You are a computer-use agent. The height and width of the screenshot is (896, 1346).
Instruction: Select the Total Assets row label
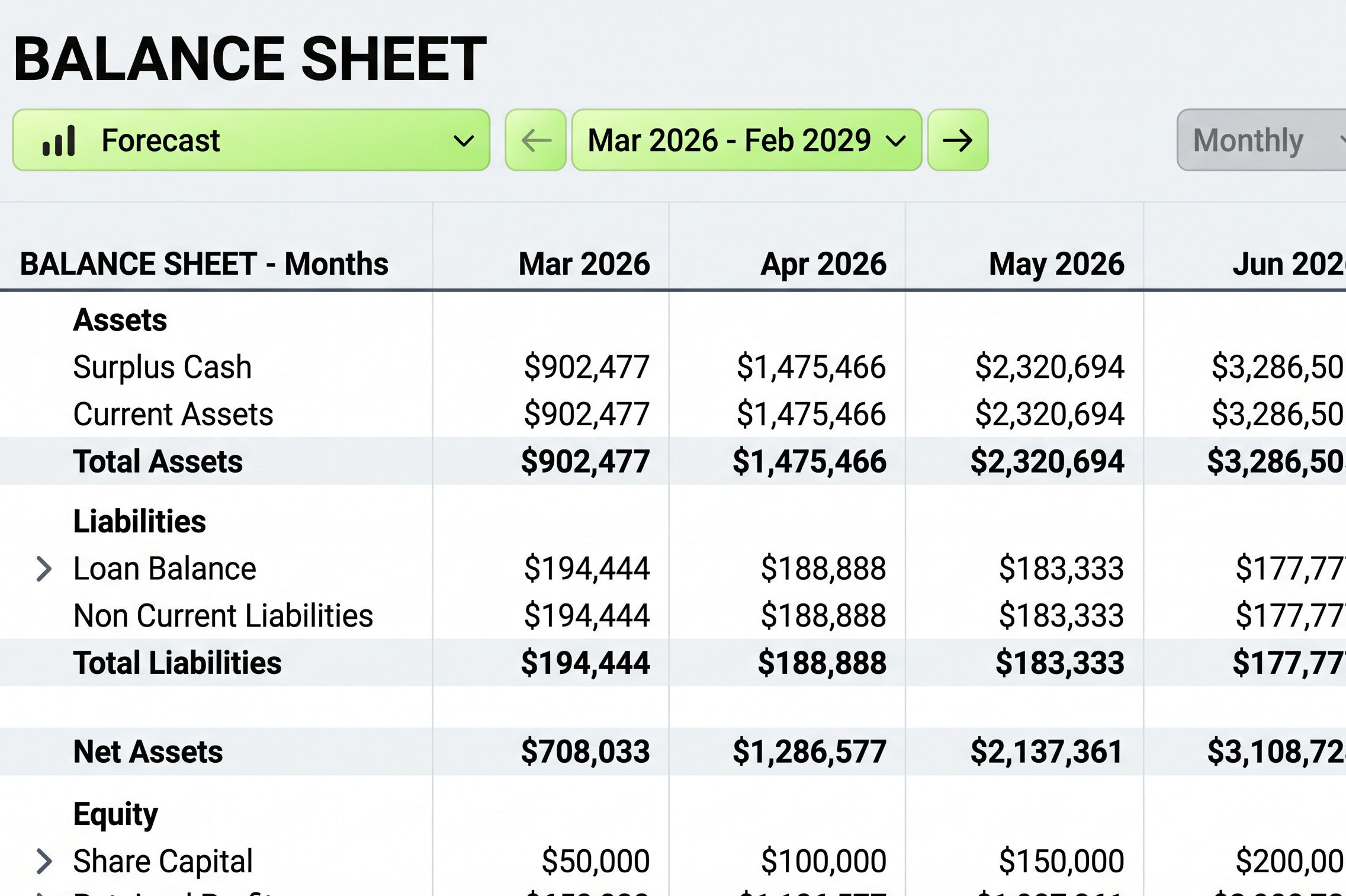[x=158, y=461]
